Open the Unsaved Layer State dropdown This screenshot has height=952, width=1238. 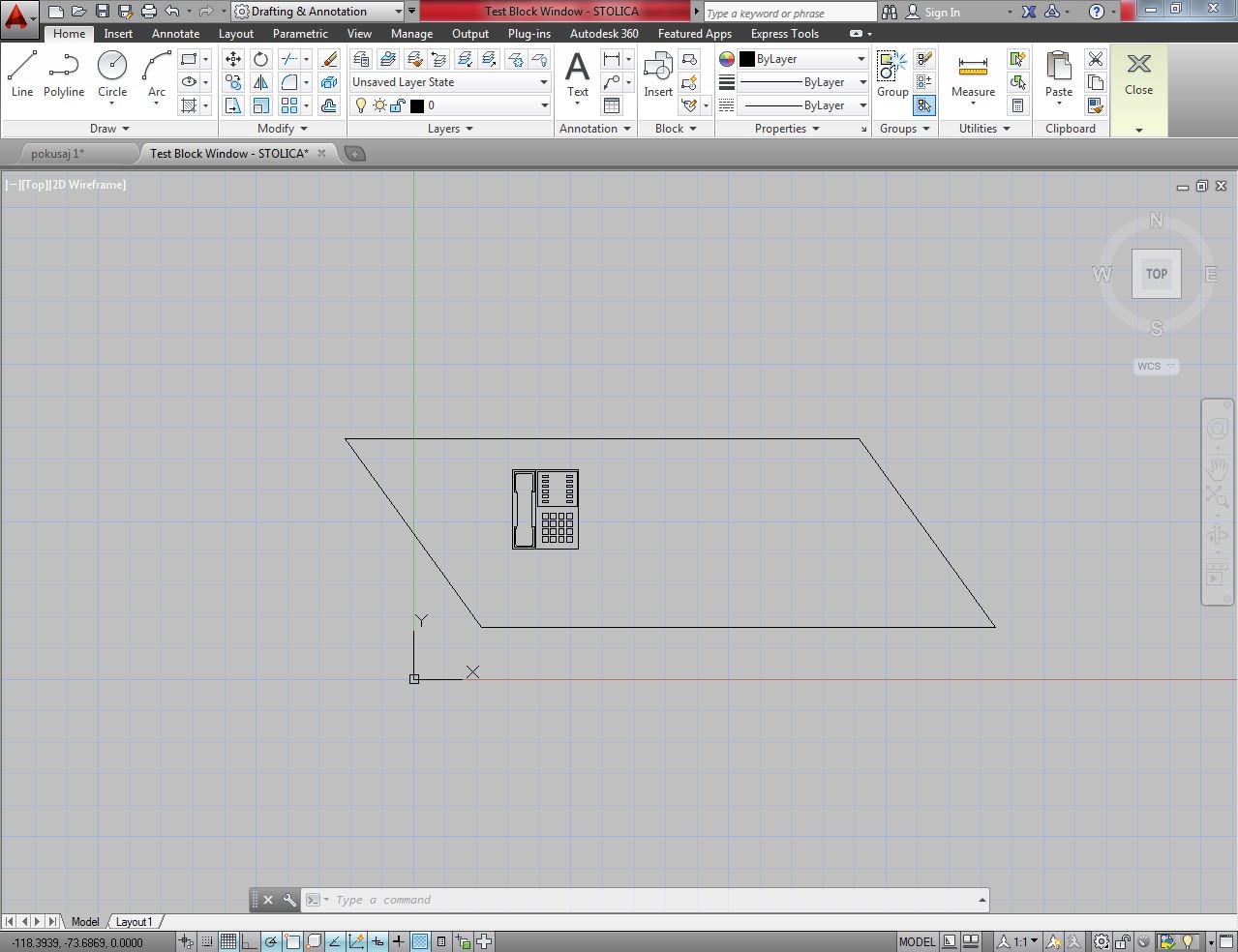tap(450, 82)
